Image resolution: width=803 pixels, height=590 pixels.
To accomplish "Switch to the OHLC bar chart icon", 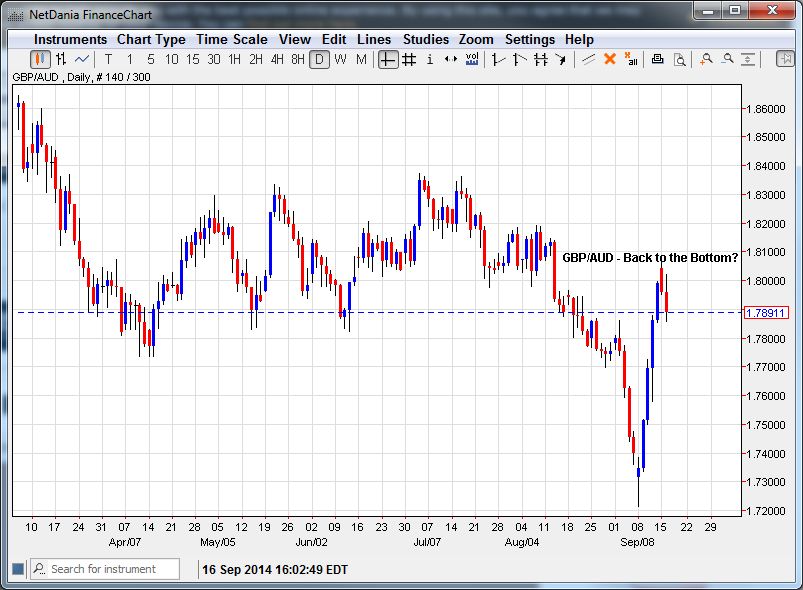I will [x=61, y=60].
